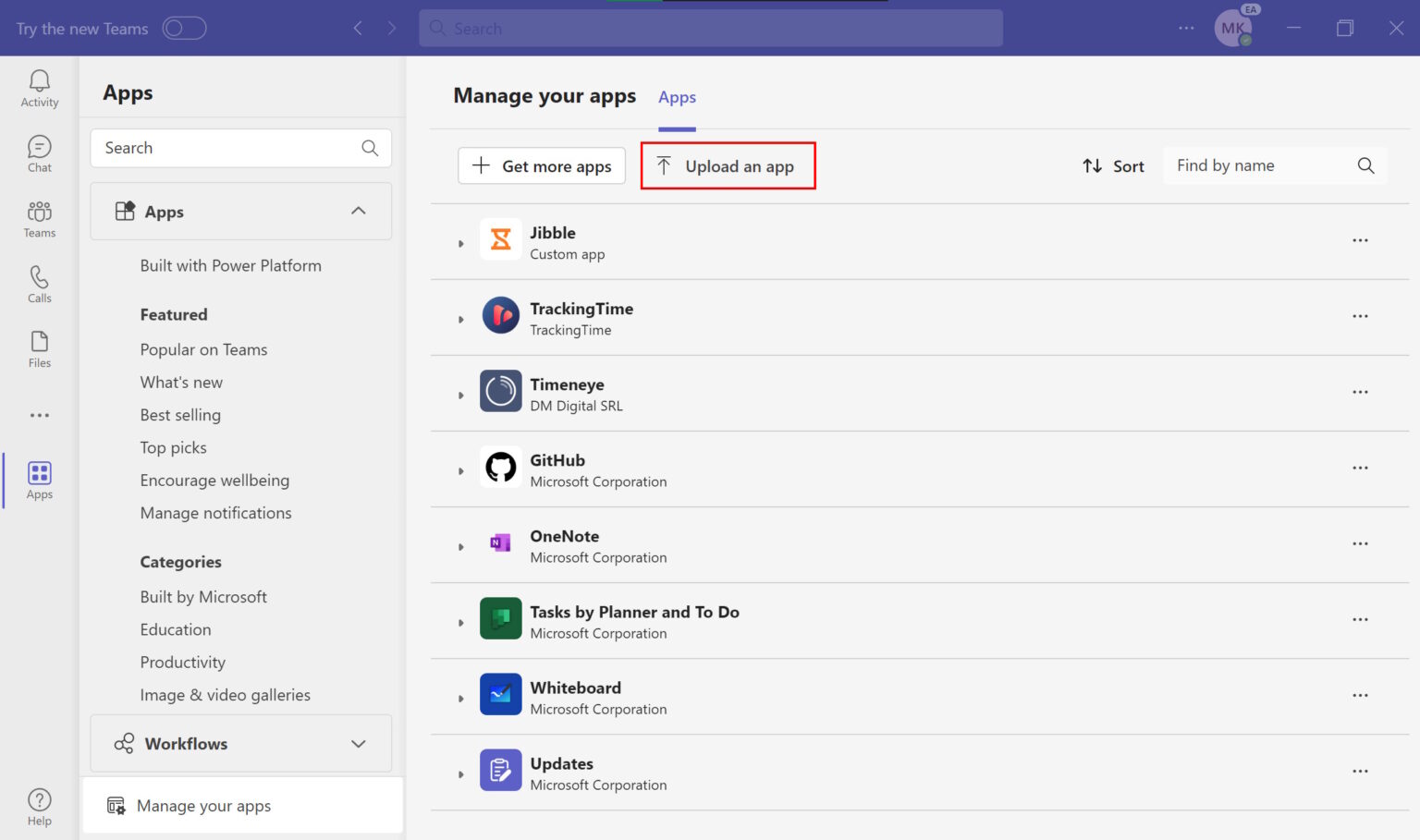1420x840 pixels.
Task: Click the Get more apps button
Action: [541, 165]
